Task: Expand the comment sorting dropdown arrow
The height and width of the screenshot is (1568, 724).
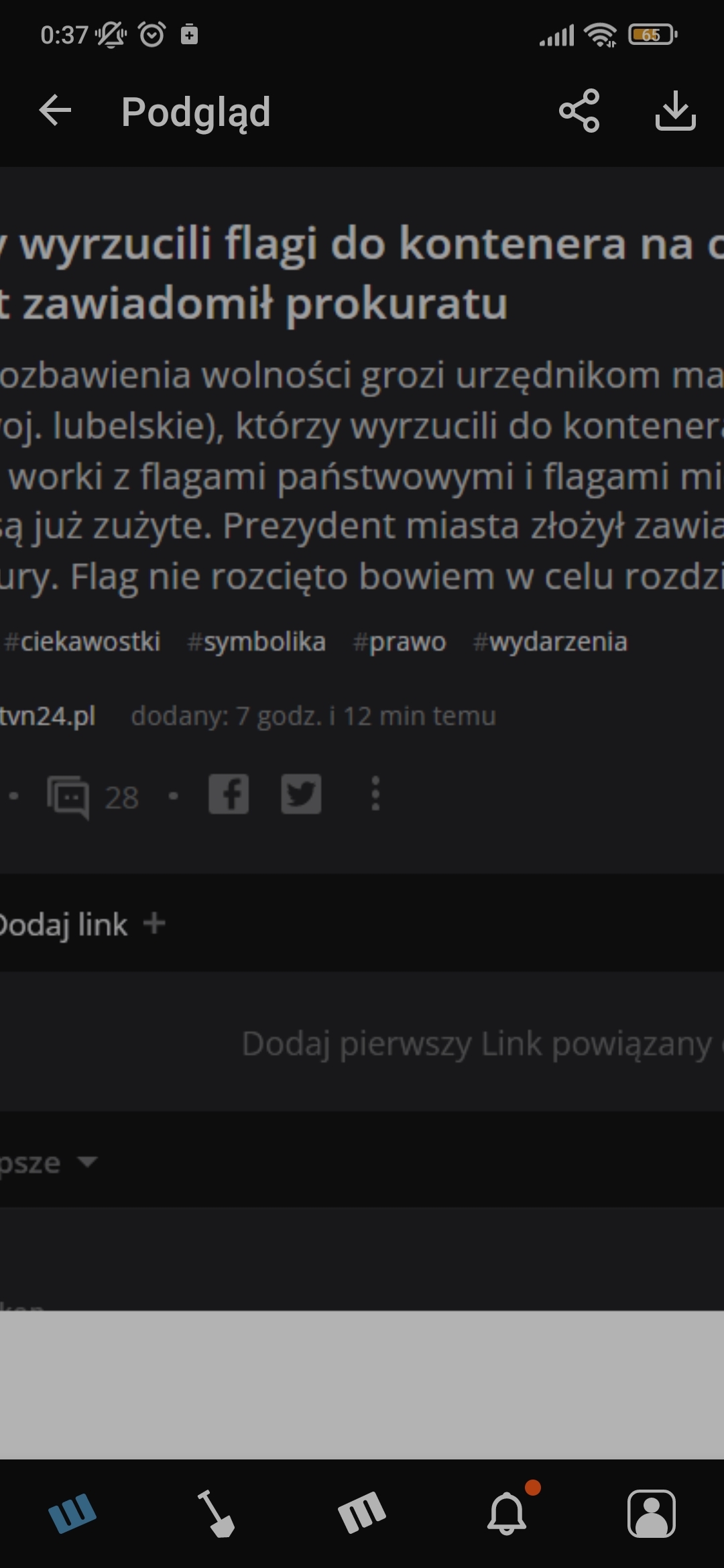Action: pos(87,1161)
